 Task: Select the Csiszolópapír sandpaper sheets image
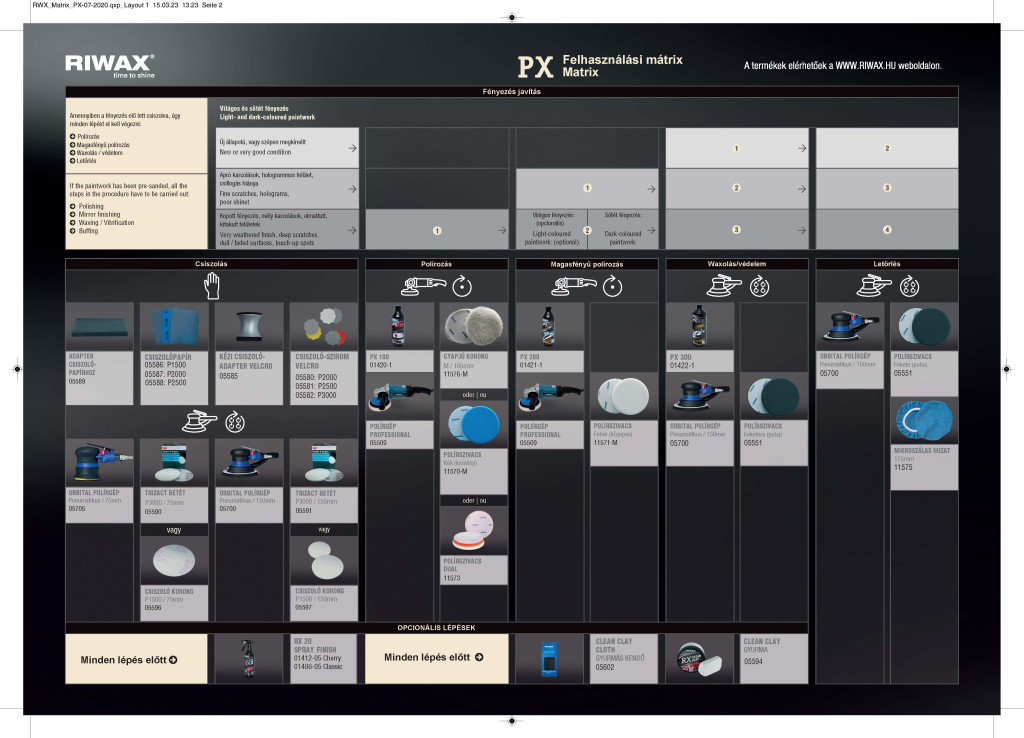pyautogui.click(x=174, y=326)
